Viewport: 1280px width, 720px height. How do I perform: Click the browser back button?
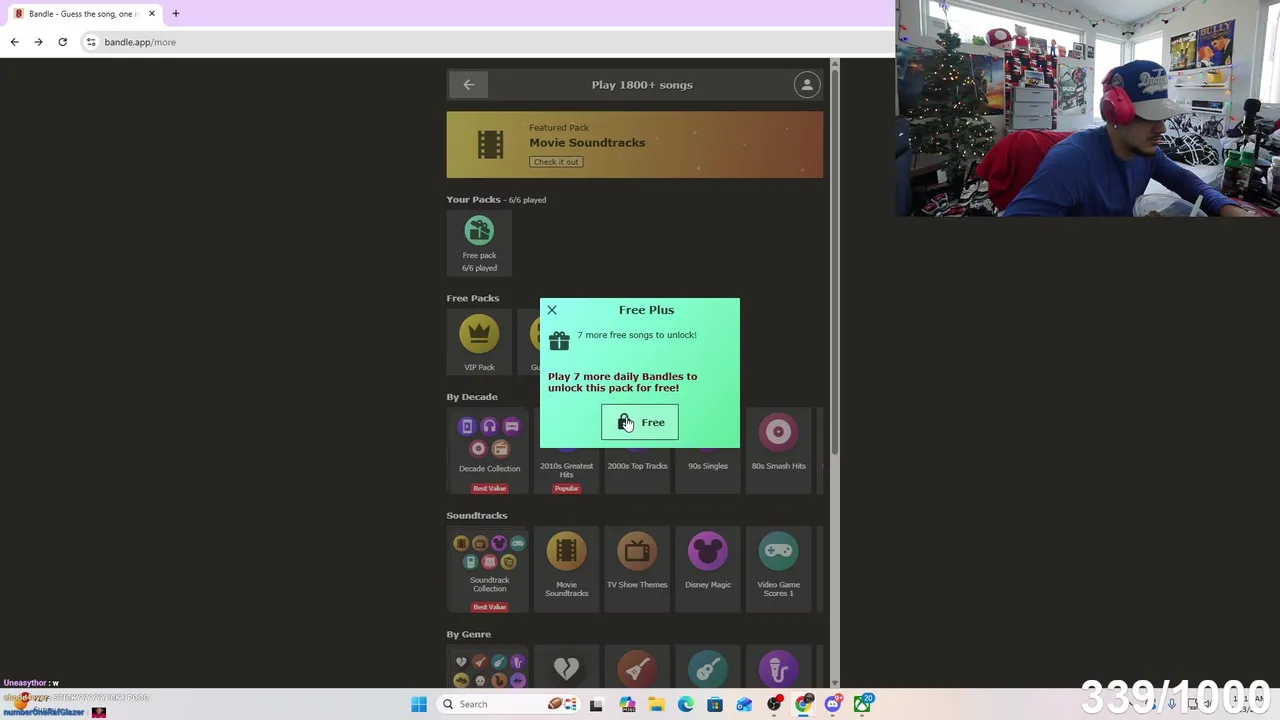14,42
